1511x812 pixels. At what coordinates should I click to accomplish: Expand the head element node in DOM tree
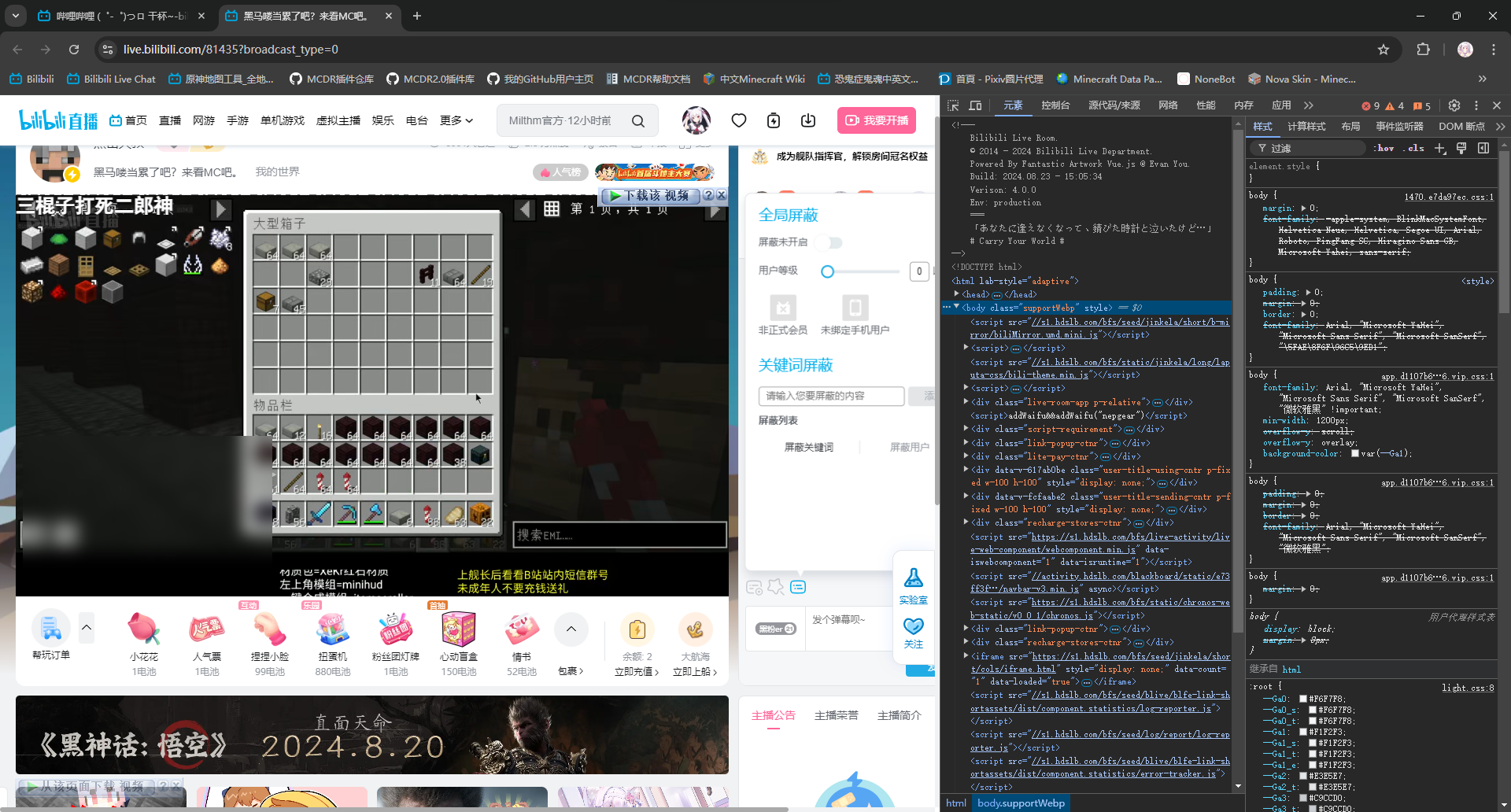pos(957,294)
